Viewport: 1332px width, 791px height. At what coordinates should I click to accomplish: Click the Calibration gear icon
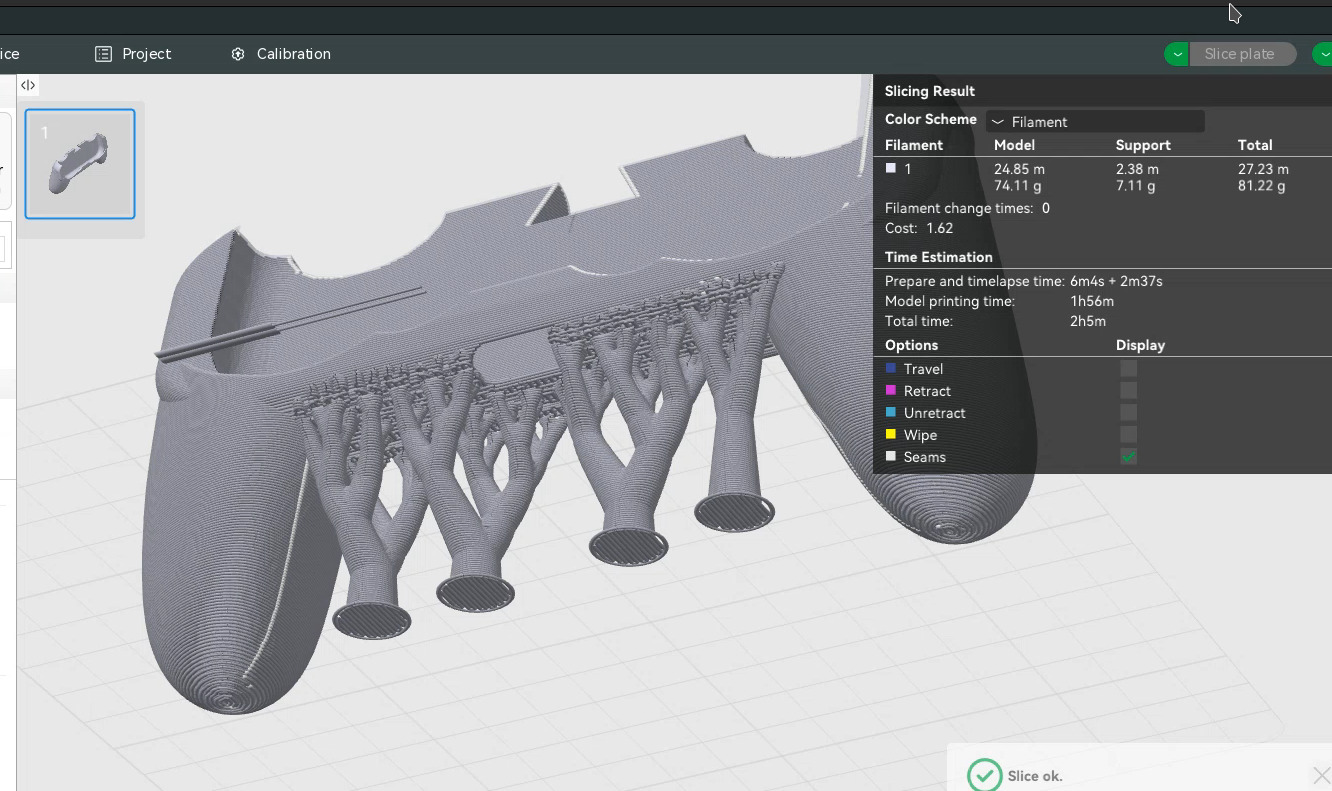(238, 54)
